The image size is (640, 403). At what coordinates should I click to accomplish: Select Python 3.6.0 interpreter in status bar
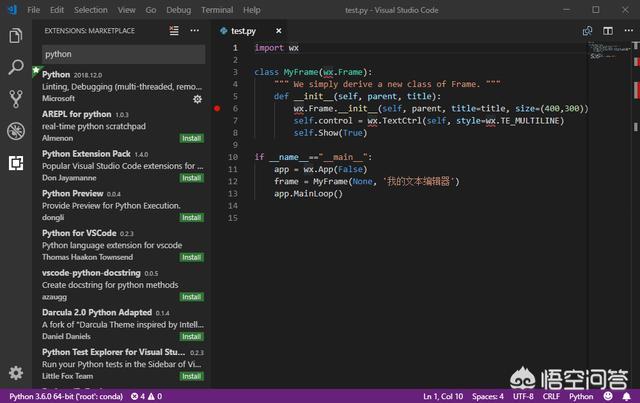pos(66,396)
